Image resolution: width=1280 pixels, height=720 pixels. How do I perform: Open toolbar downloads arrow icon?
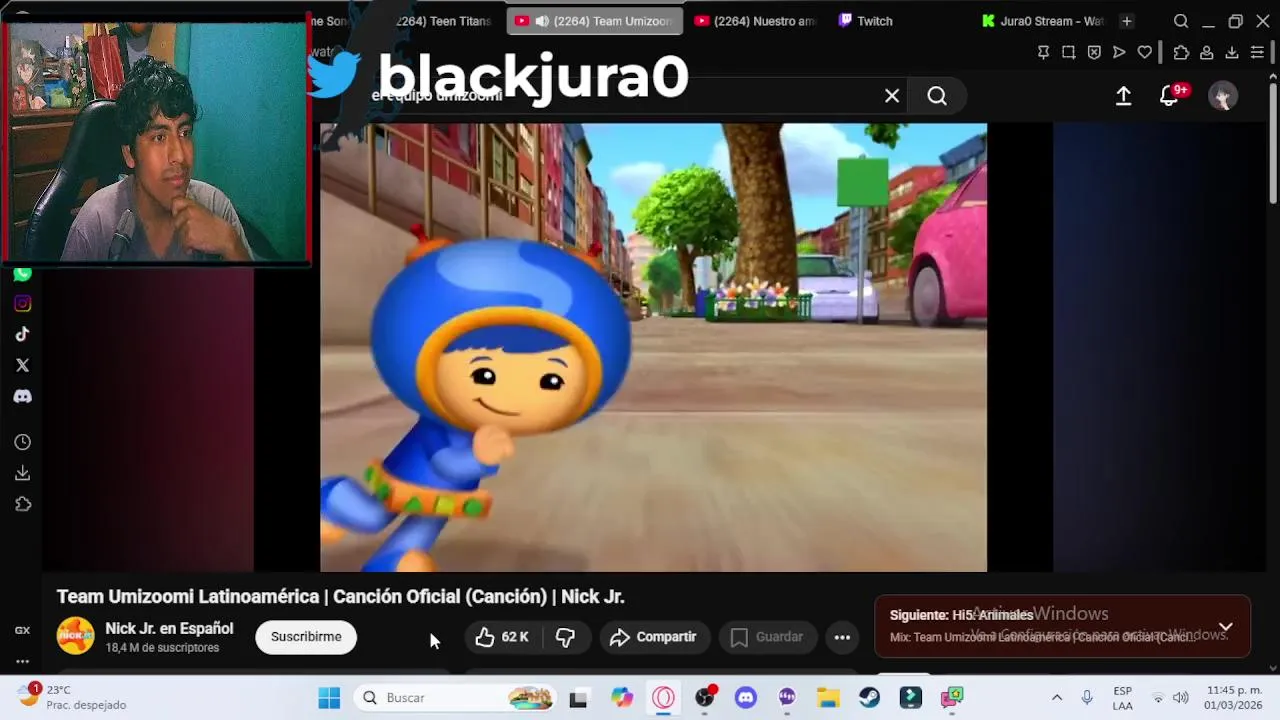1232,52
